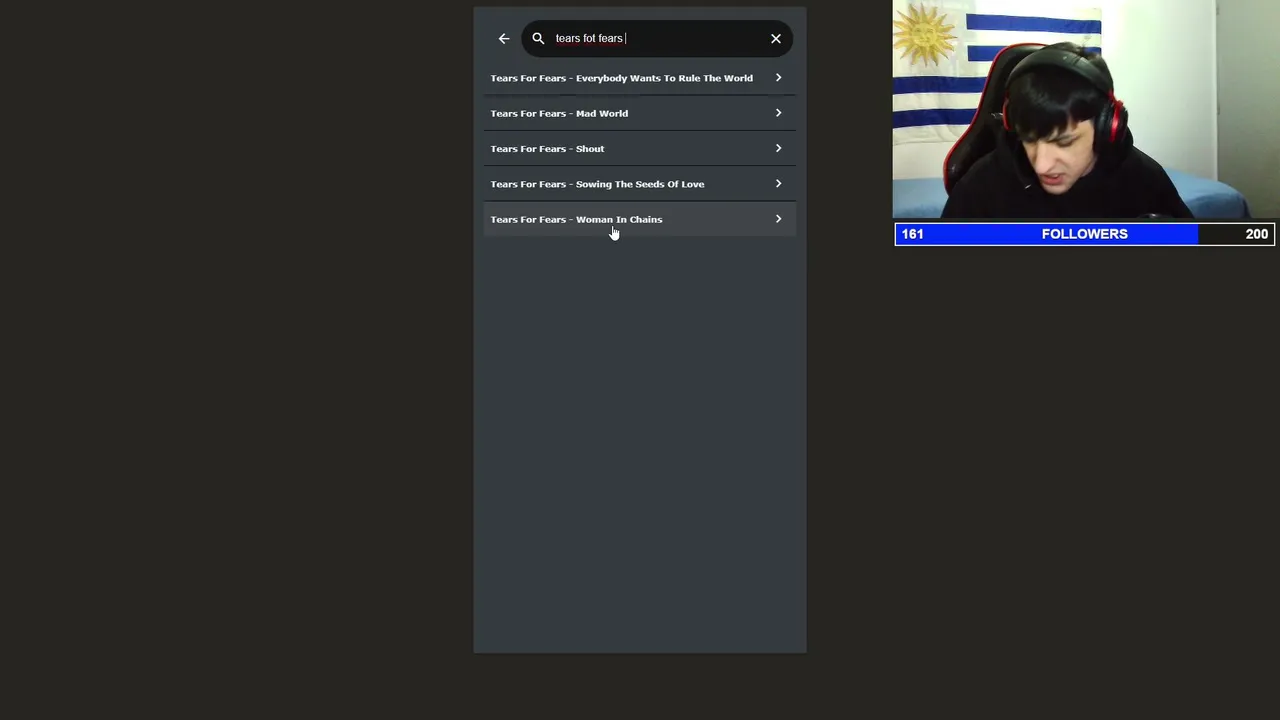Expand chevron for Everybody Wants To Rule The World

point(778,78)
